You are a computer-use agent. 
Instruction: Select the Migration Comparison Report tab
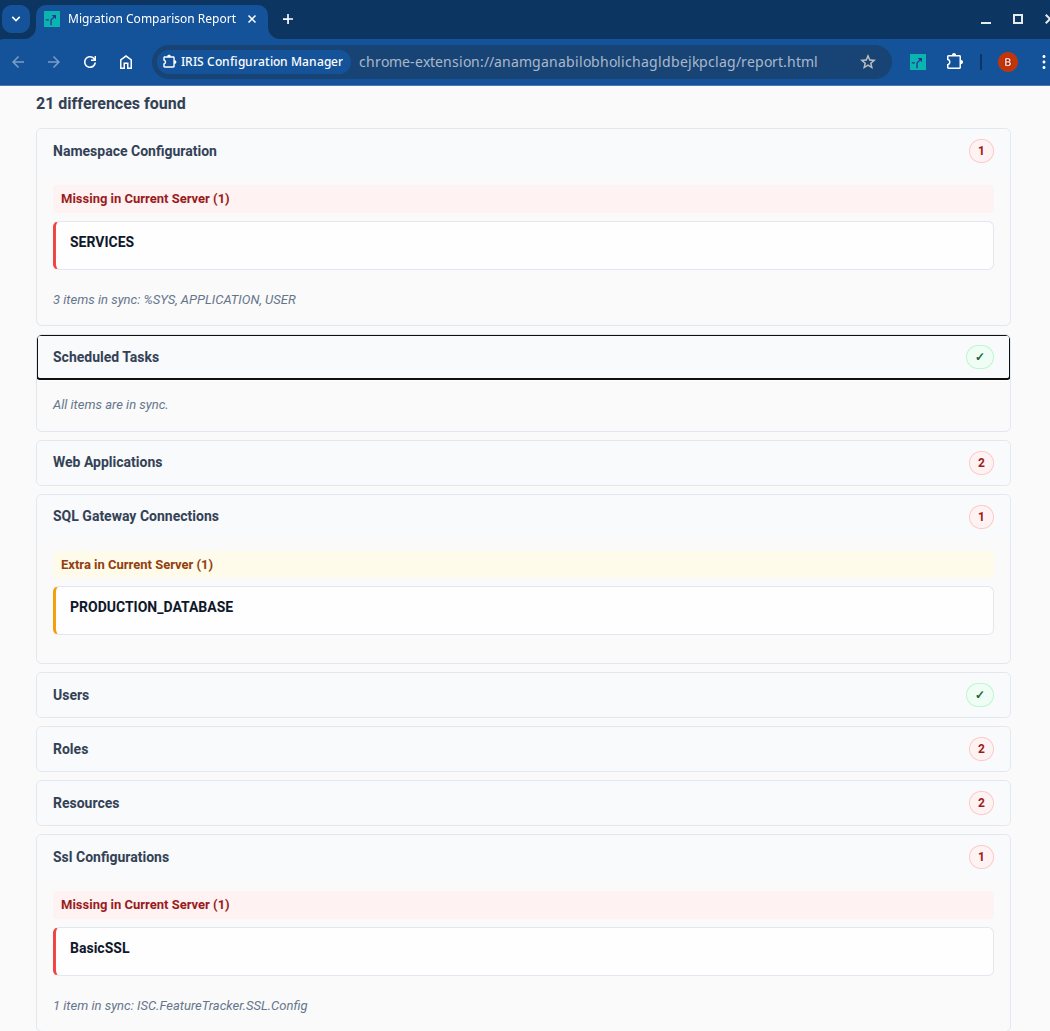tap(150, 19)
